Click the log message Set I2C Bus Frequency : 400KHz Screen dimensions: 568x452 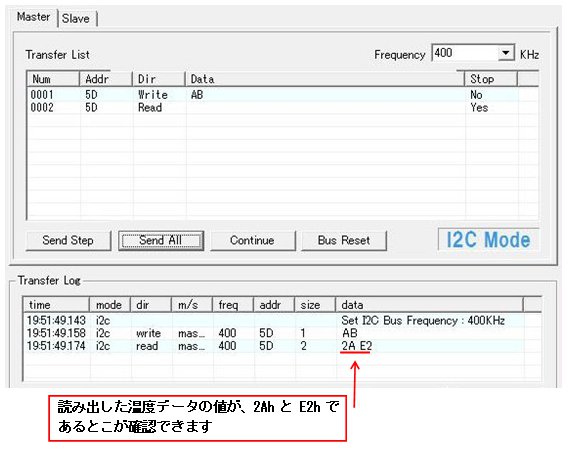(423, 321)
